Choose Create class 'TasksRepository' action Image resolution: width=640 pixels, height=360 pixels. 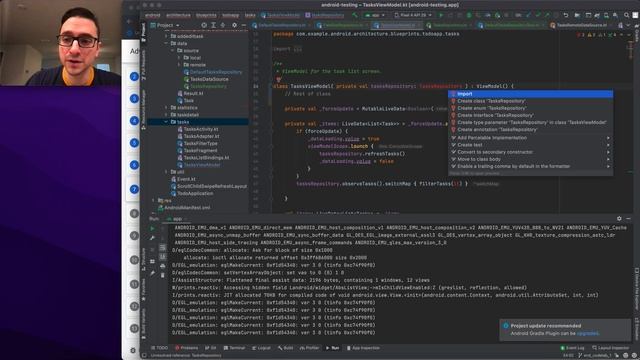[530, 101]
